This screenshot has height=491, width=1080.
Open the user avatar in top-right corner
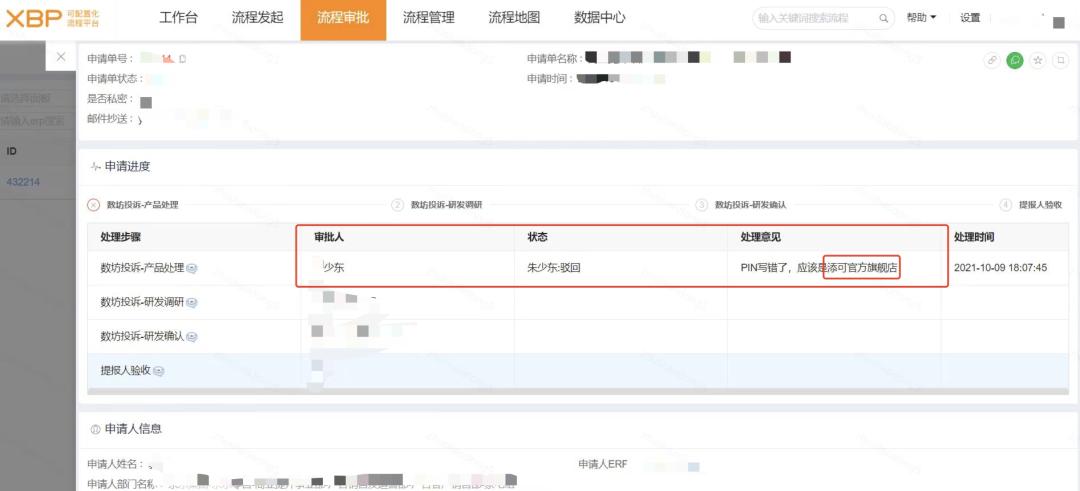(x=1059, y=23)
